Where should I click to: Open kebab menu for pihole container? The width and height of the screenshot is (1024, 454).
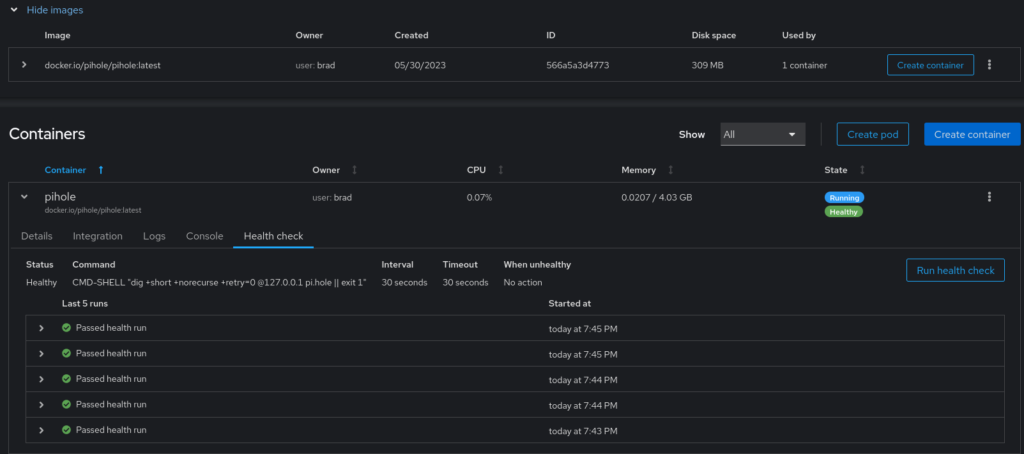(x=989, y=198)
